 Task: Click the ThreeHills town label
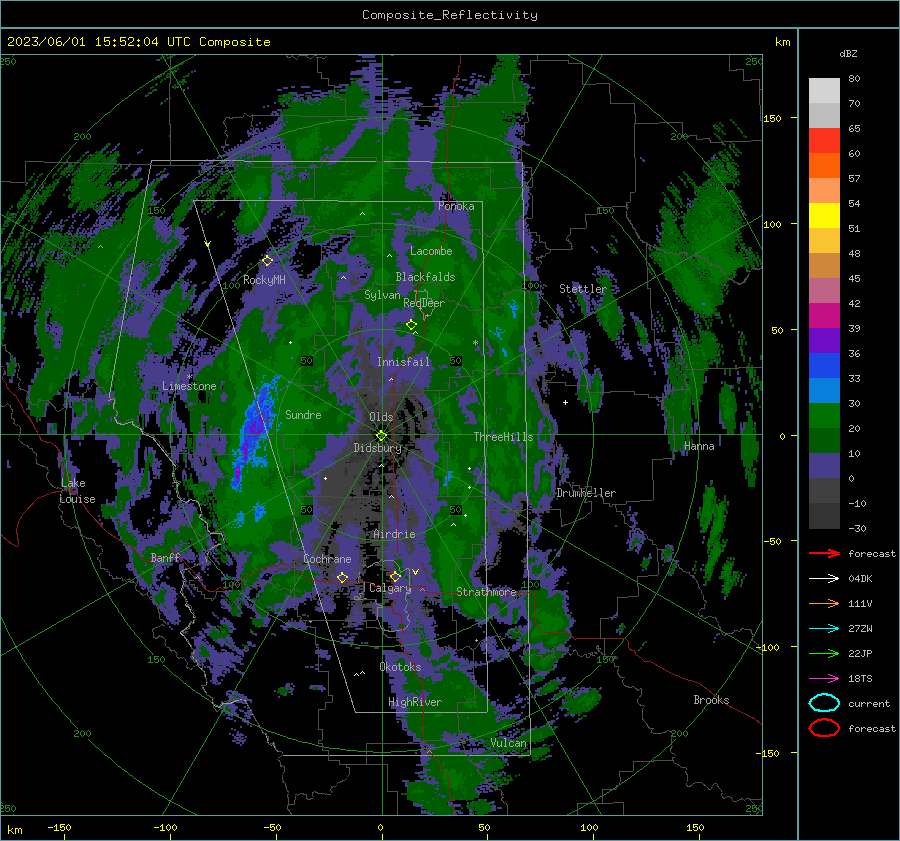(x=503, y=437)
